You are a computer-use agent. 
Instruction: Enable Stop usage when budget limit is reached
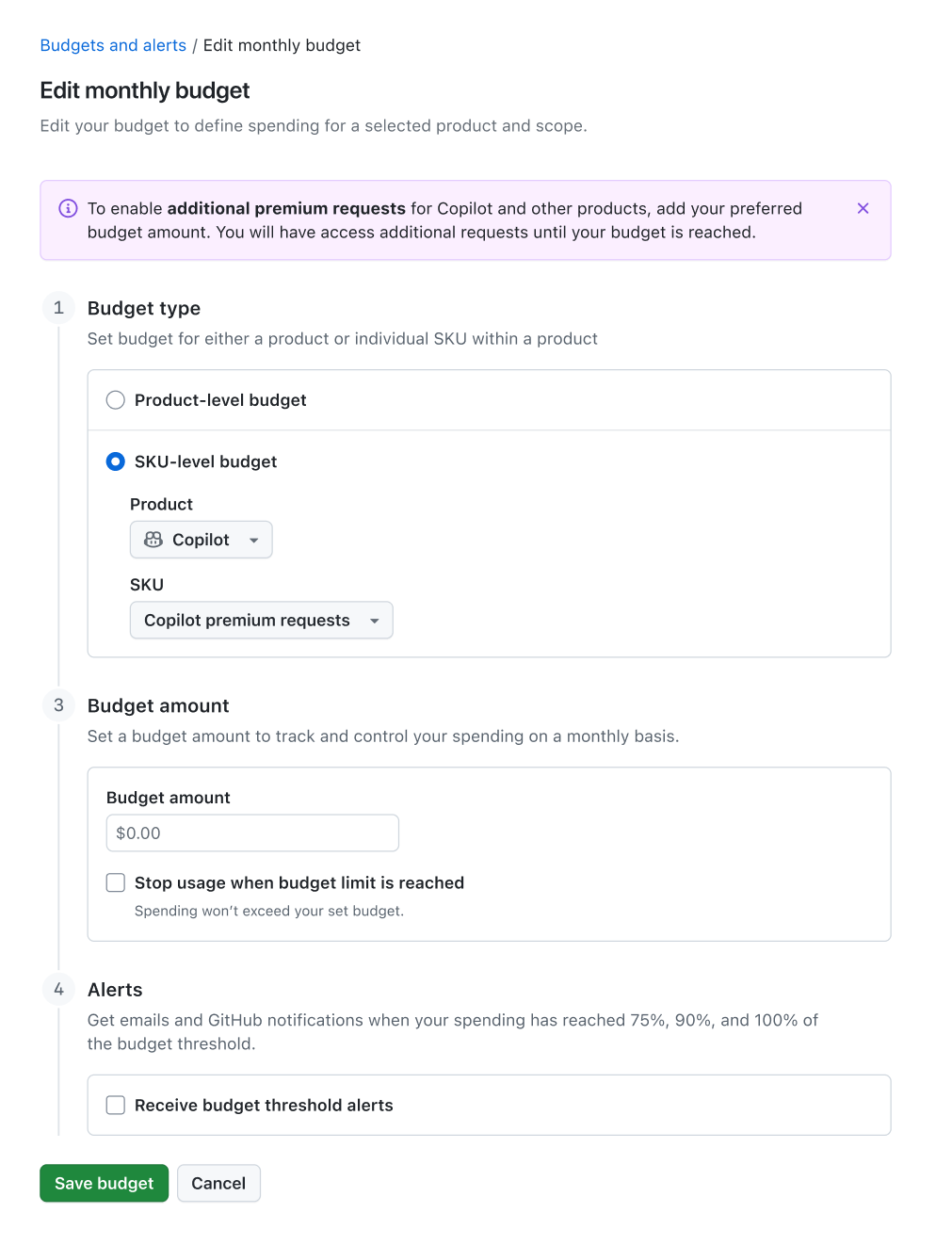tap(116, 882)
